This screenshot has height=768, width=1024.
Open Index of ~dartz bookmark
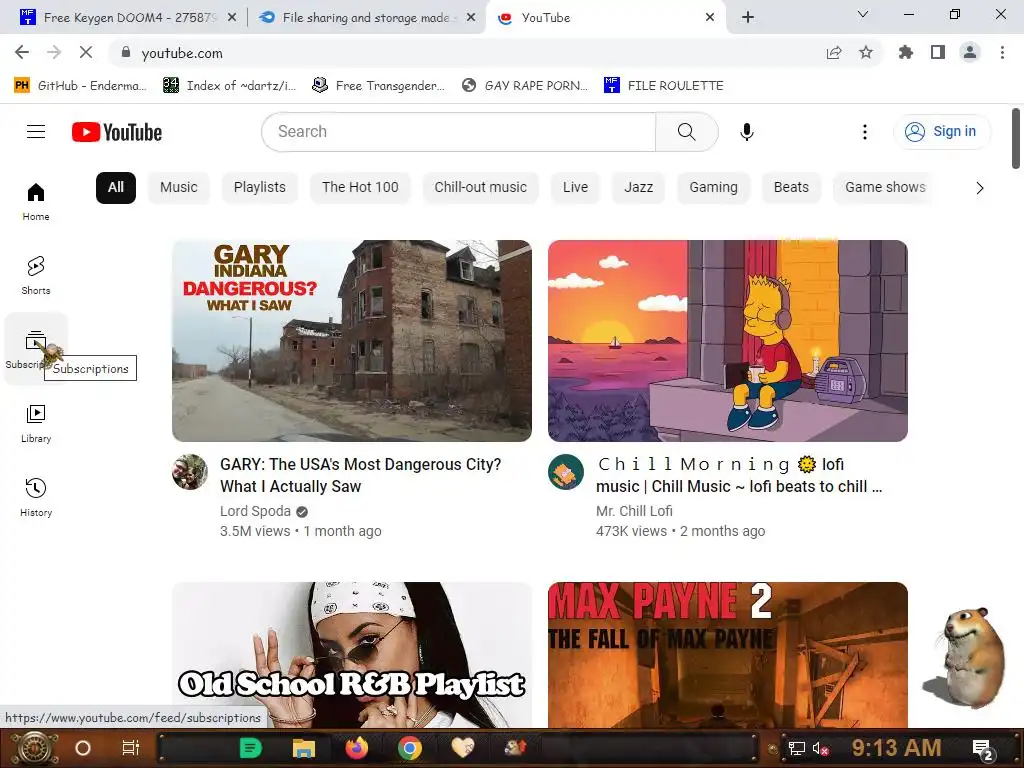coord(229,86)
